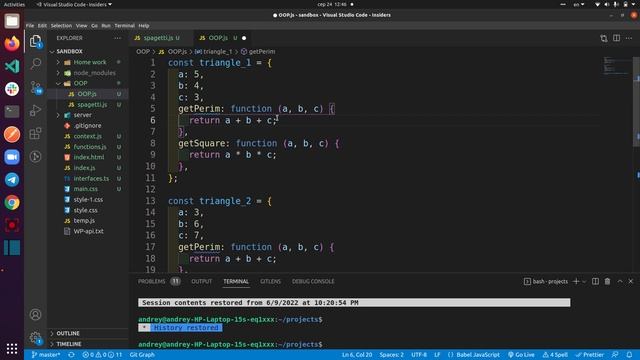Click the Git Graph status bar button

click(x=142, y=355)
